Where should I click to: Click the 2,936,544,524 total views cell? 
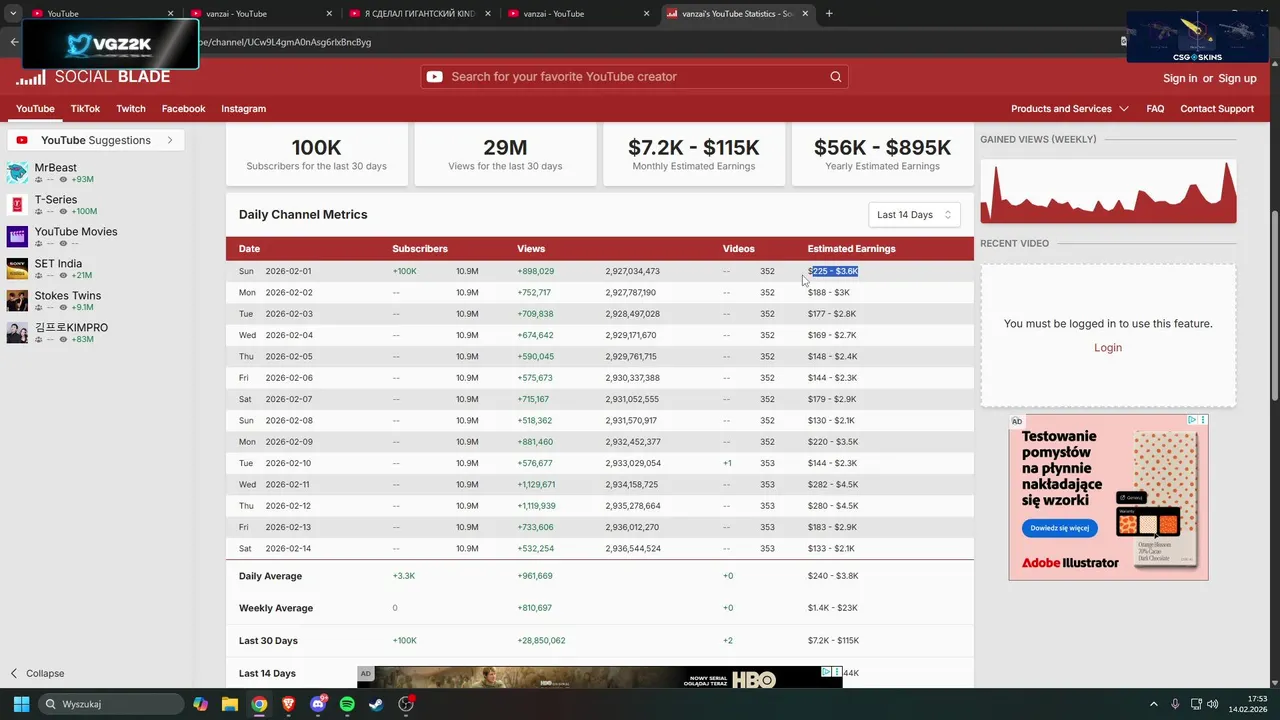click(x=633, y=548)
